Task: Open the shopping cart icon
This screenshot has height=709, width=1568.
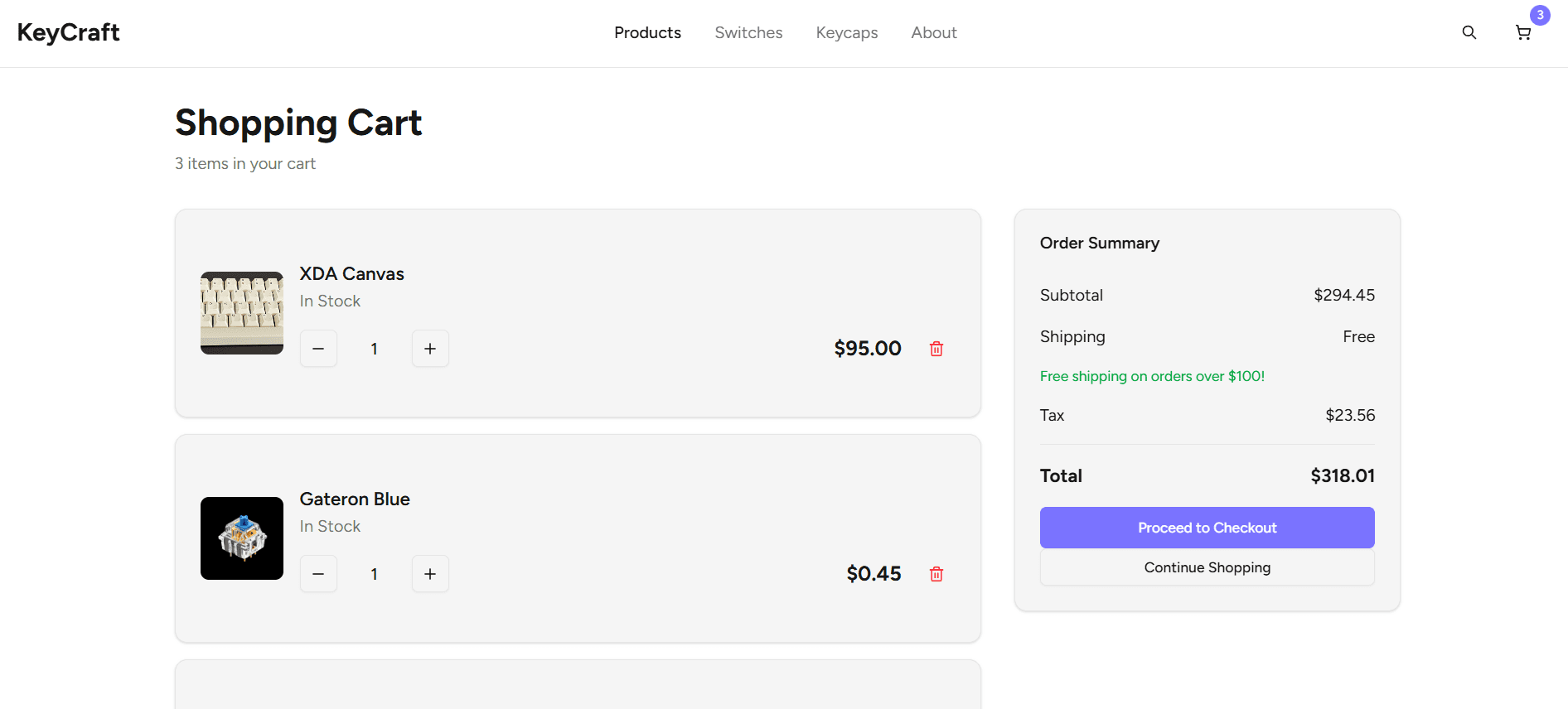Action: [x=1522, y=33]
